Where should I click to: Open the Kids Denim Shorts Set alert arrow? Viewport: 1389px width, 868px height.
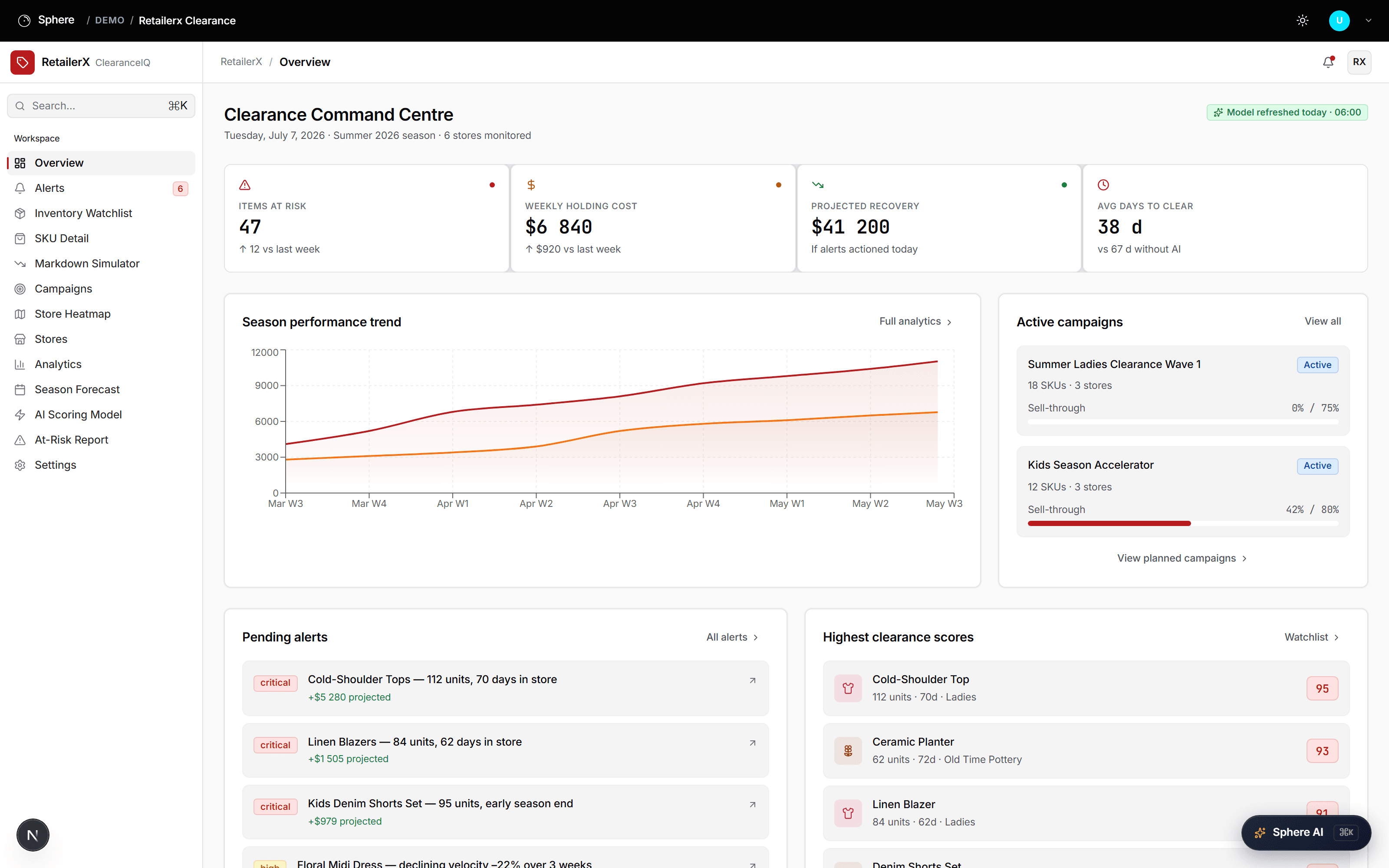753,805
